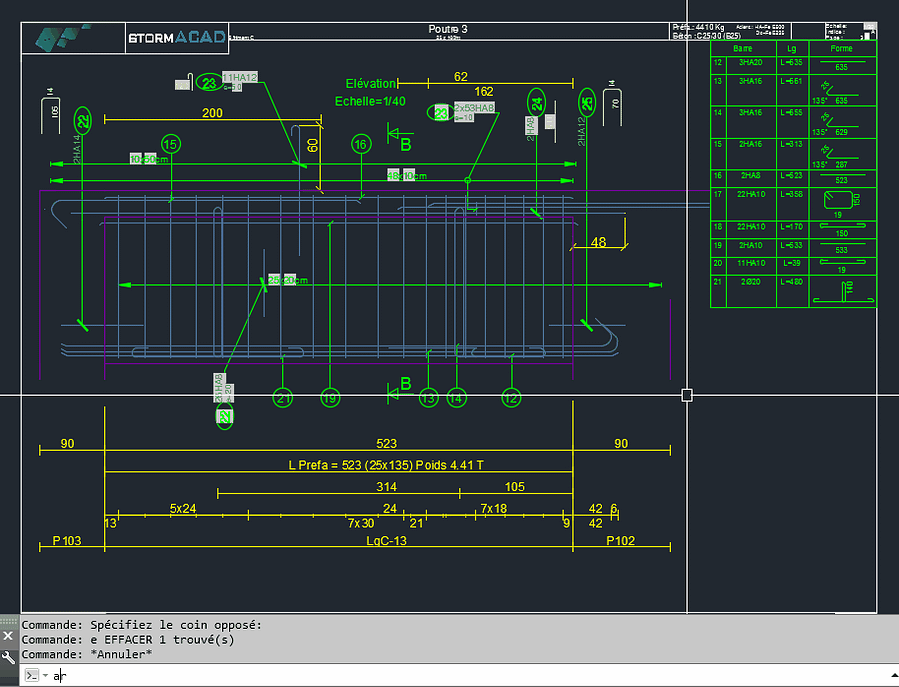Viewport: 899px width, 687px height.
Task: Close the command line panel with its X
Action: [x=7, y=636]
